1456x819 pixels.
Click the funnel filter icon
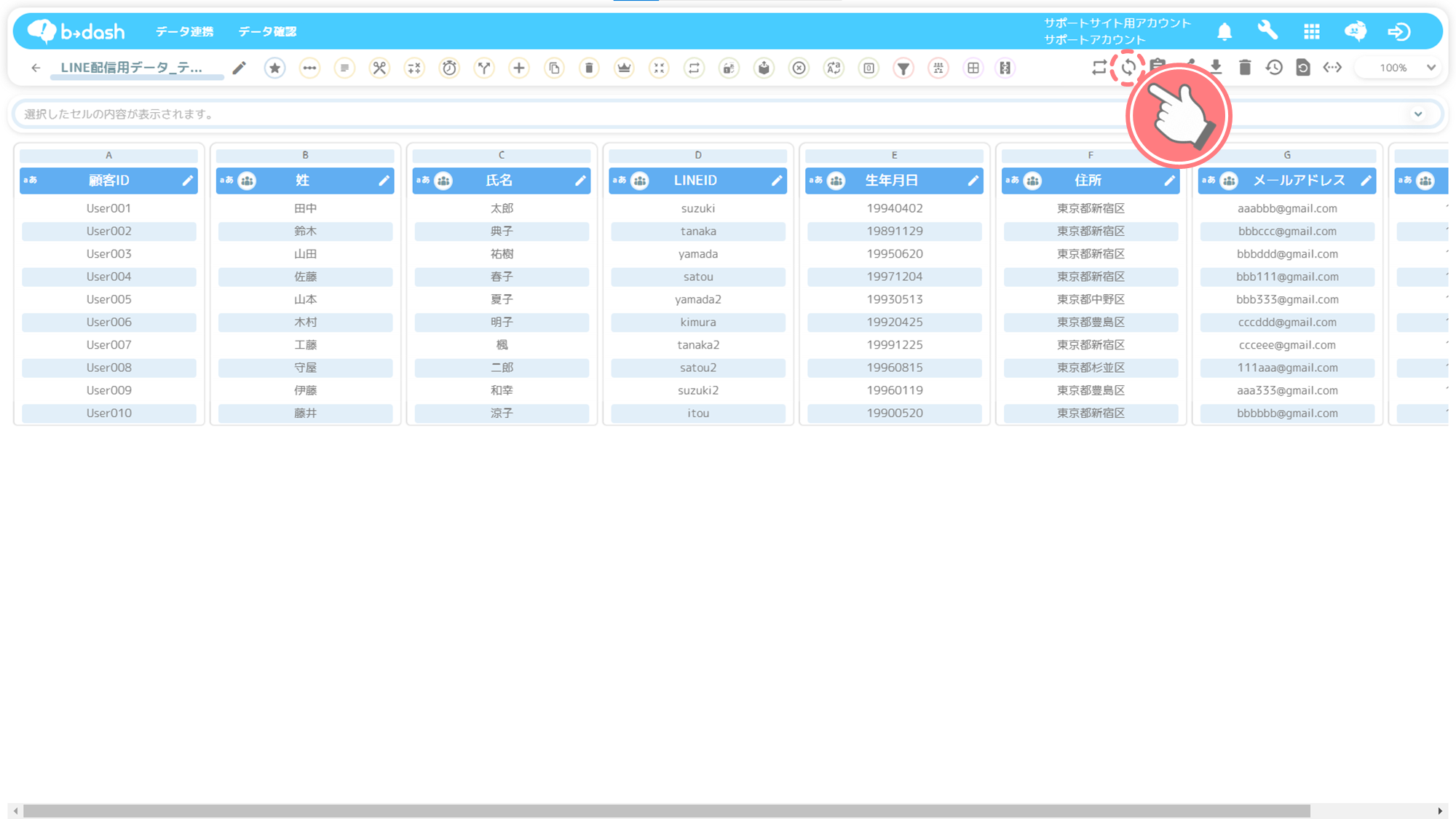tap(903, 68)
